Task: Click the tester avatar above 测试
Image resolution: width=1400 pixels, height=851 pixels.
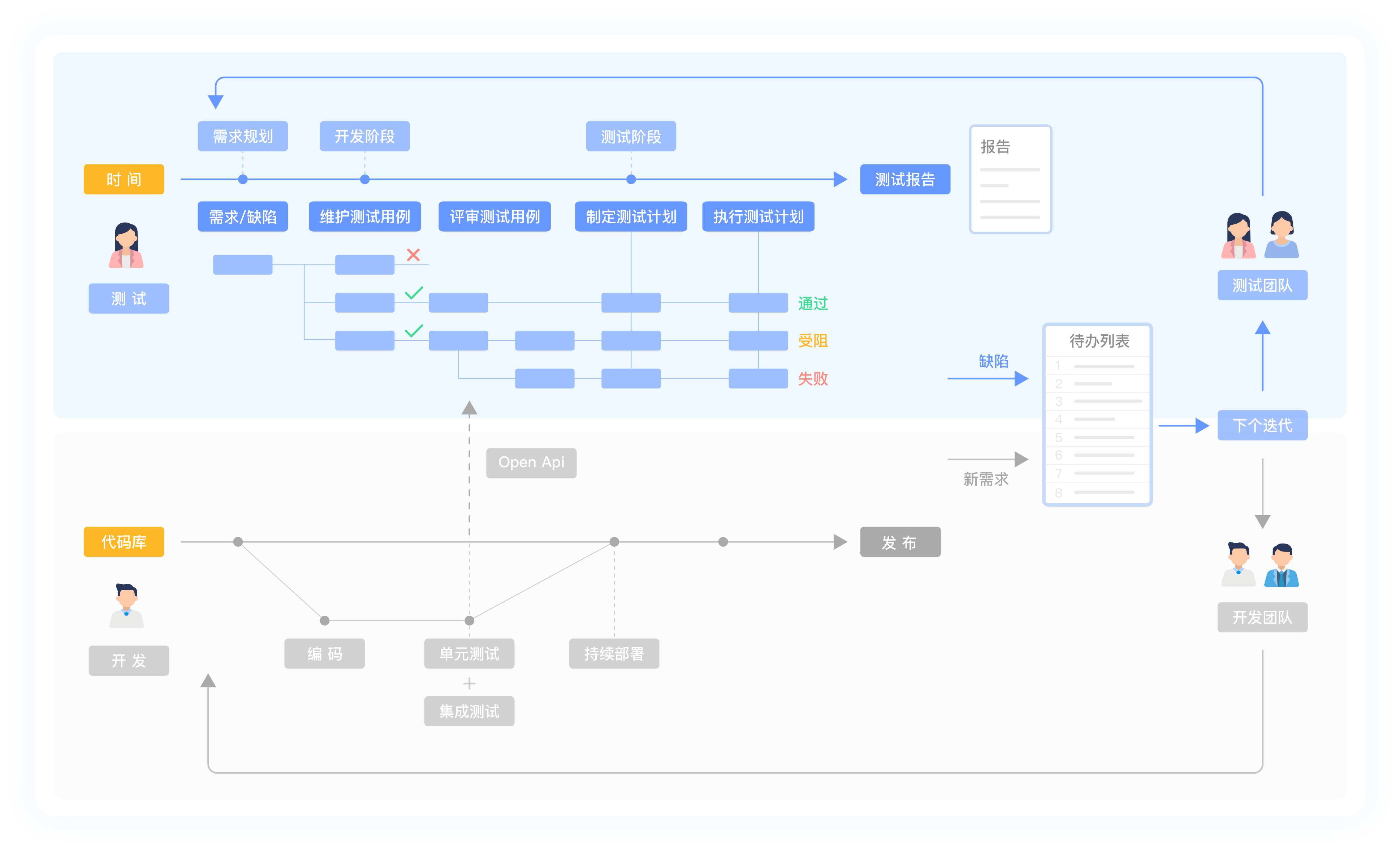Action: pos(126,245)
